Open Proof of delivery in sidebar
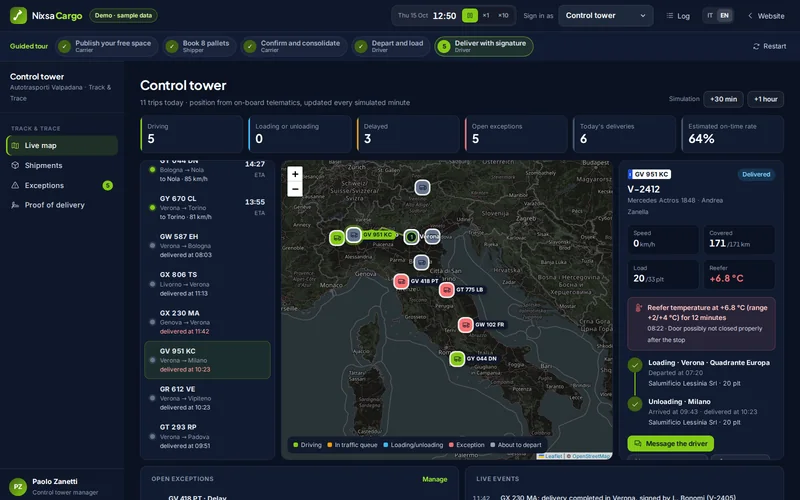Screen dimensions: 800x500 click(62, 205)
